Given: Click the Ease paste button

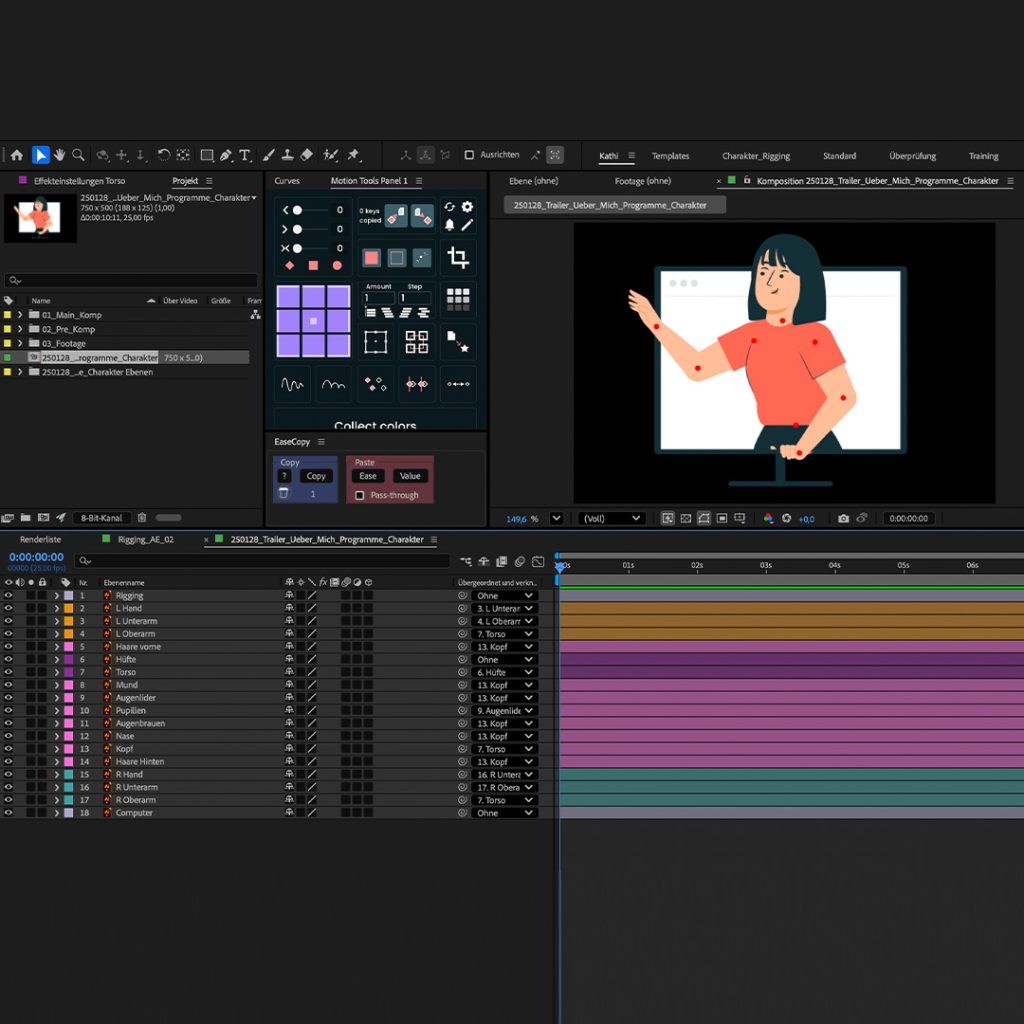Looking at the screenshot, I should pyautogui.click(x=367, y=476).
